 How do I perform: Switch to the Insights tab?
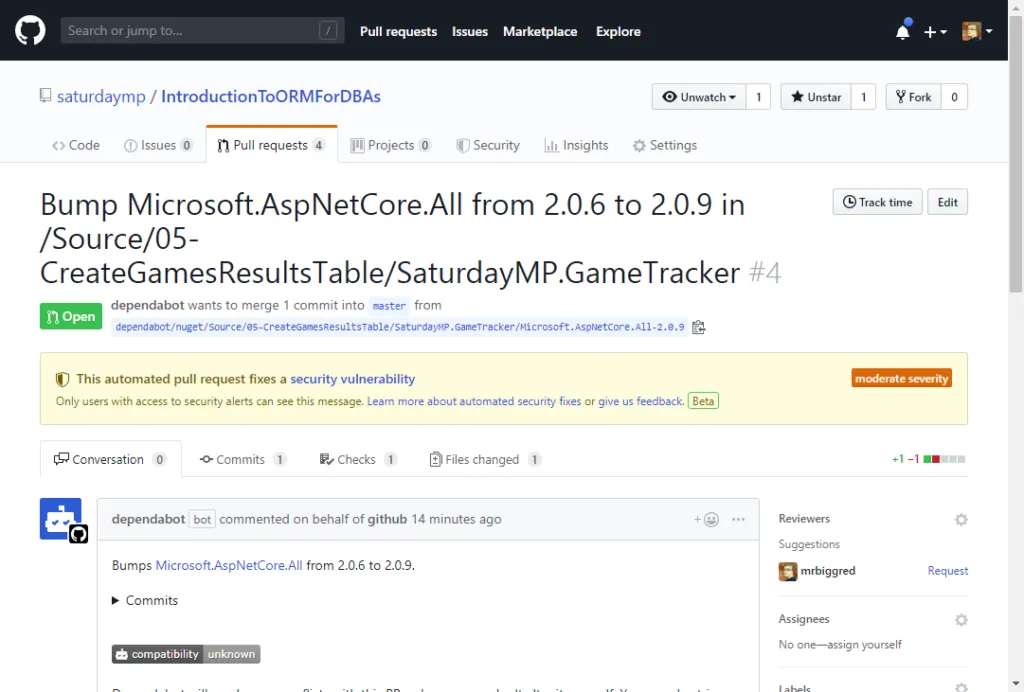pos(576,145)
